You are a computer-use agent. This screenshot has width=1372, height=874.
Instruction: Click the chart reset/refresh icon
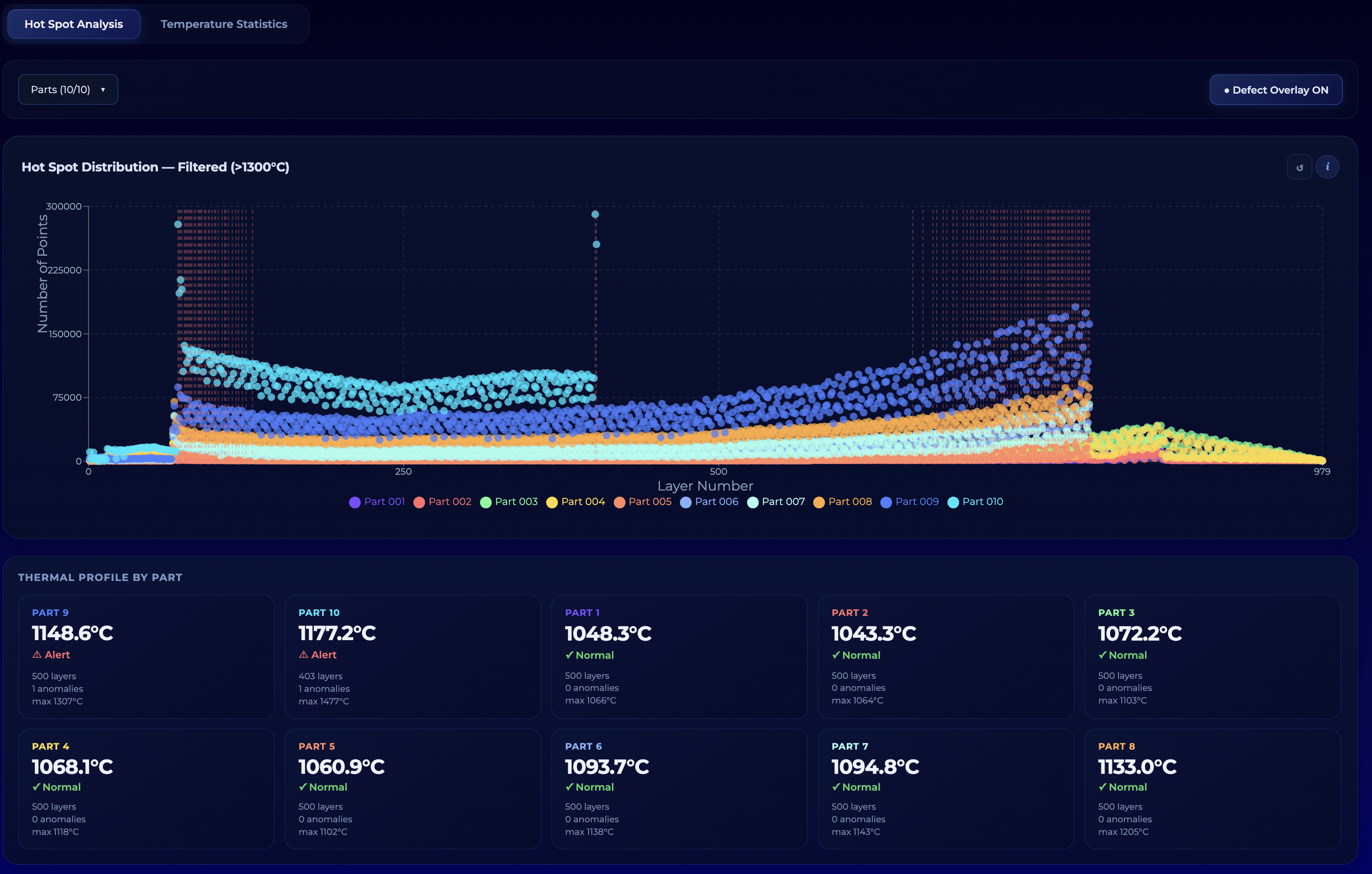1300,167
